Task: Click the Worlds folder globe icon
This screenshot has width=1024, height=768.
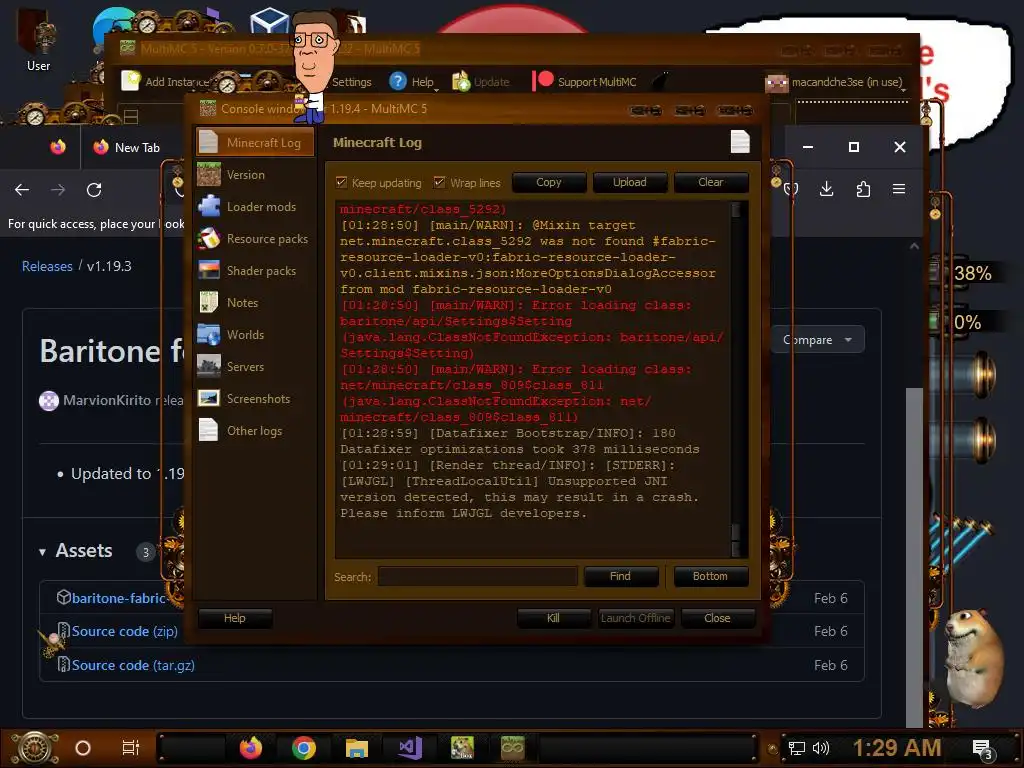Action: (x=209, y=334)
